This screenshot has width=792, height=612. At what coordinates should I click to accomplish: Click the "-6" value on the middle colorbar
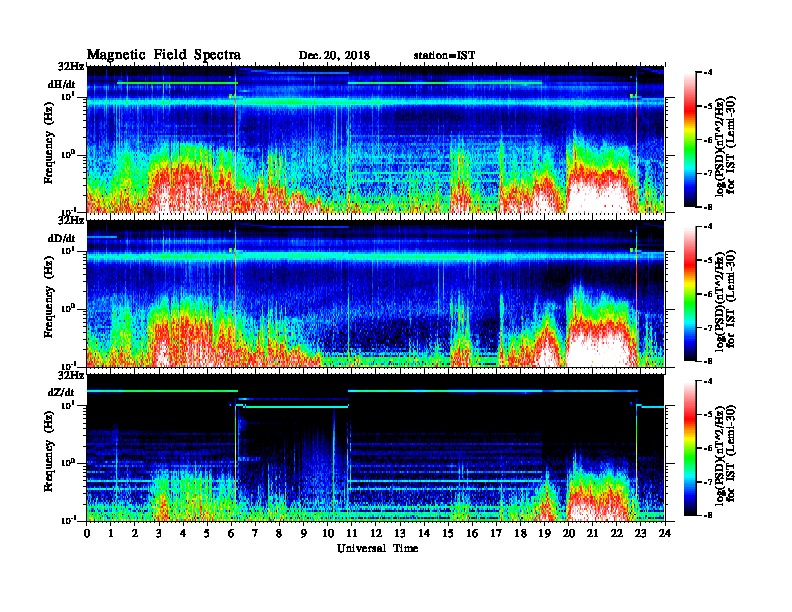point(708,293)
